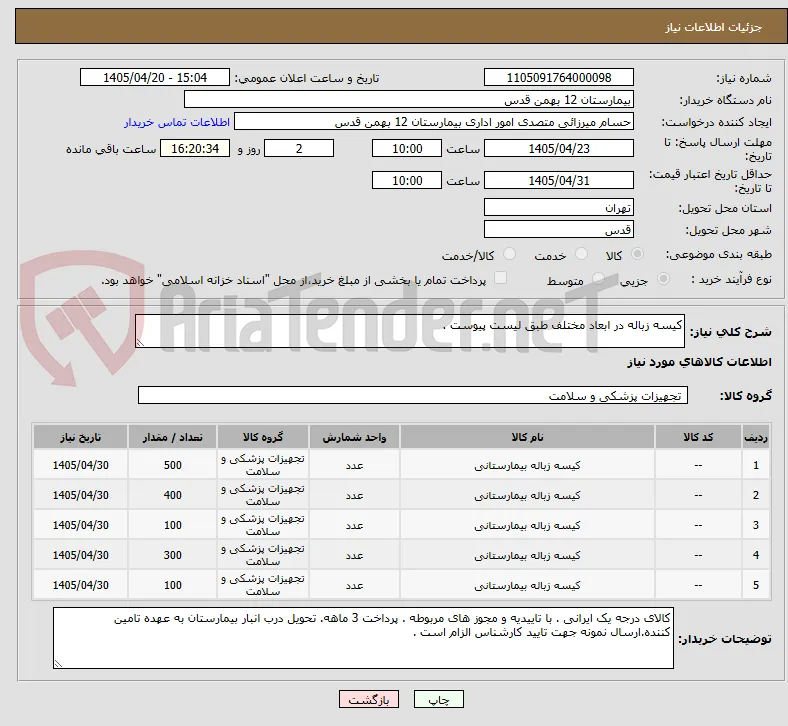This screenshot has width=788, height=726.
Task: Select the کالا radio button
Action: (637, 254)
